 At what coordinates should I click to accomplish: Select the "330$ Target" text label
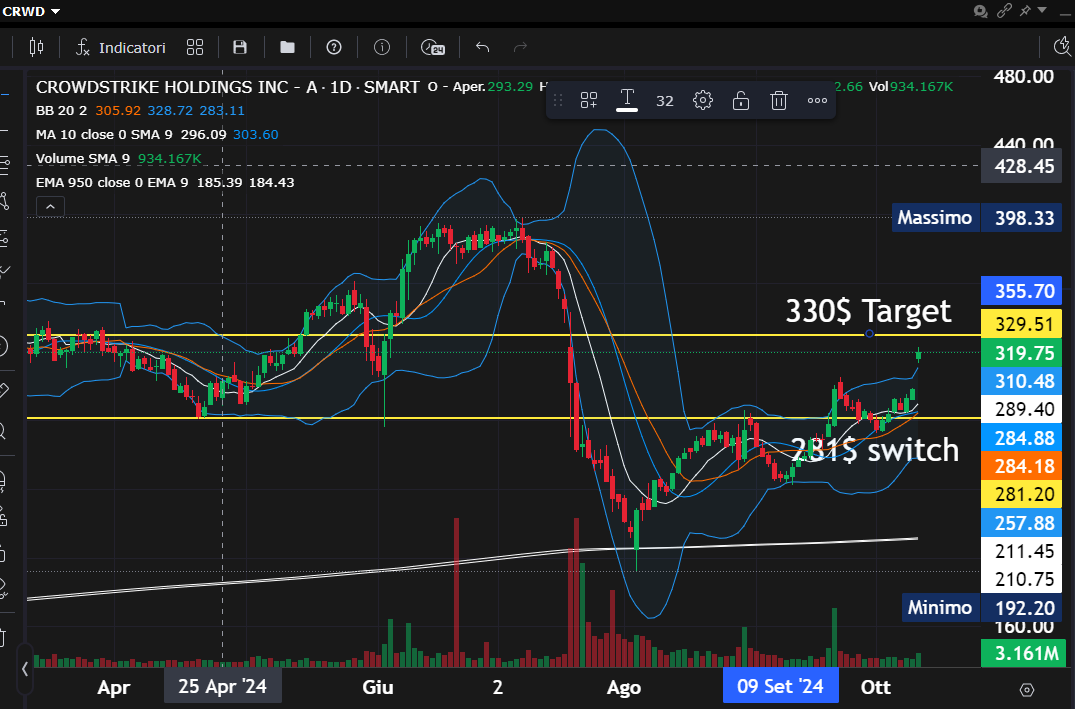pos(867,311)
